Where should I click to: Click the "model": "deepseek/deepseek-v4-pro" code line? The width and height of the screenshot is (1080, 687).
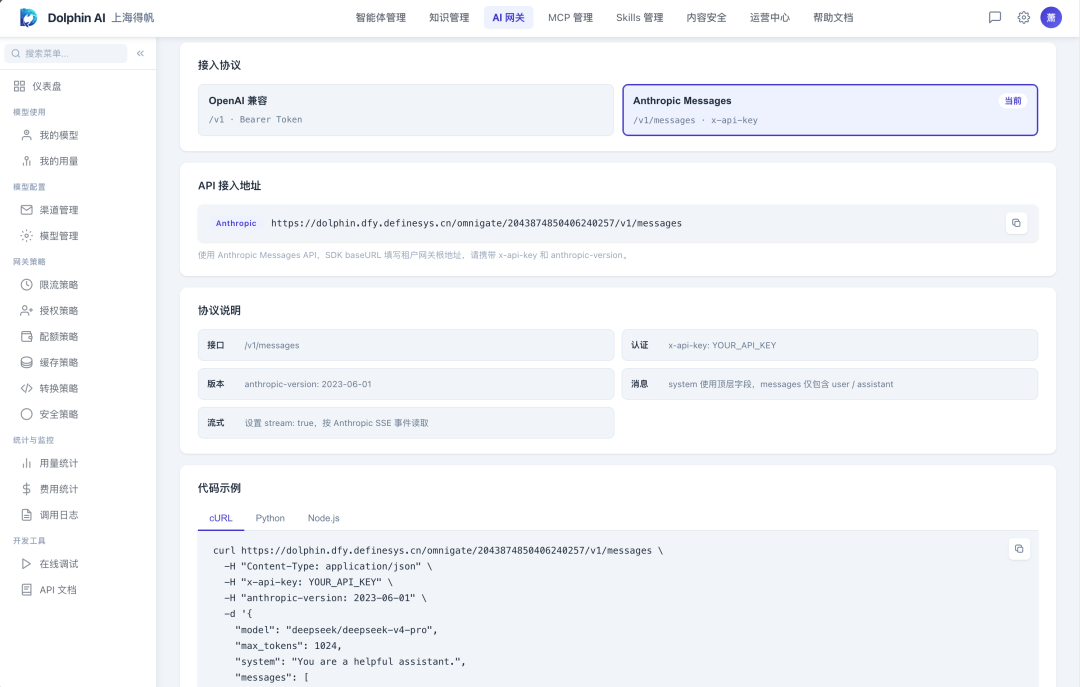(x=336, y=630)
